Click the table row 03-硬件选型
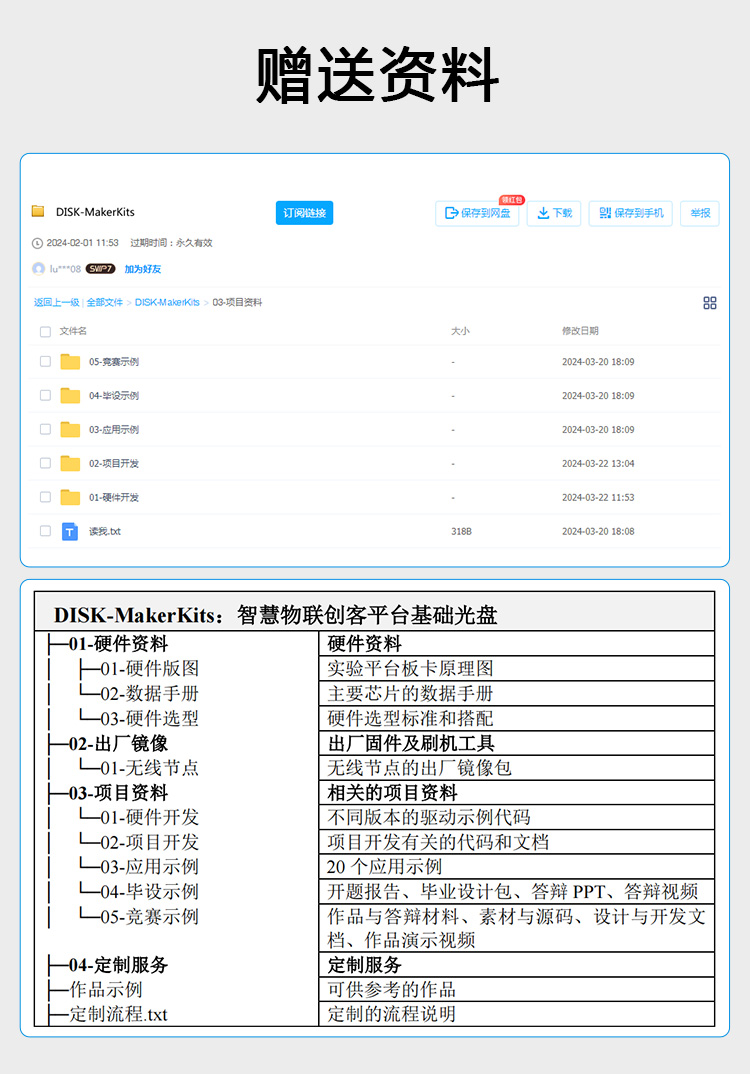This screenshot has width=750, height=1074. point(149,719)
